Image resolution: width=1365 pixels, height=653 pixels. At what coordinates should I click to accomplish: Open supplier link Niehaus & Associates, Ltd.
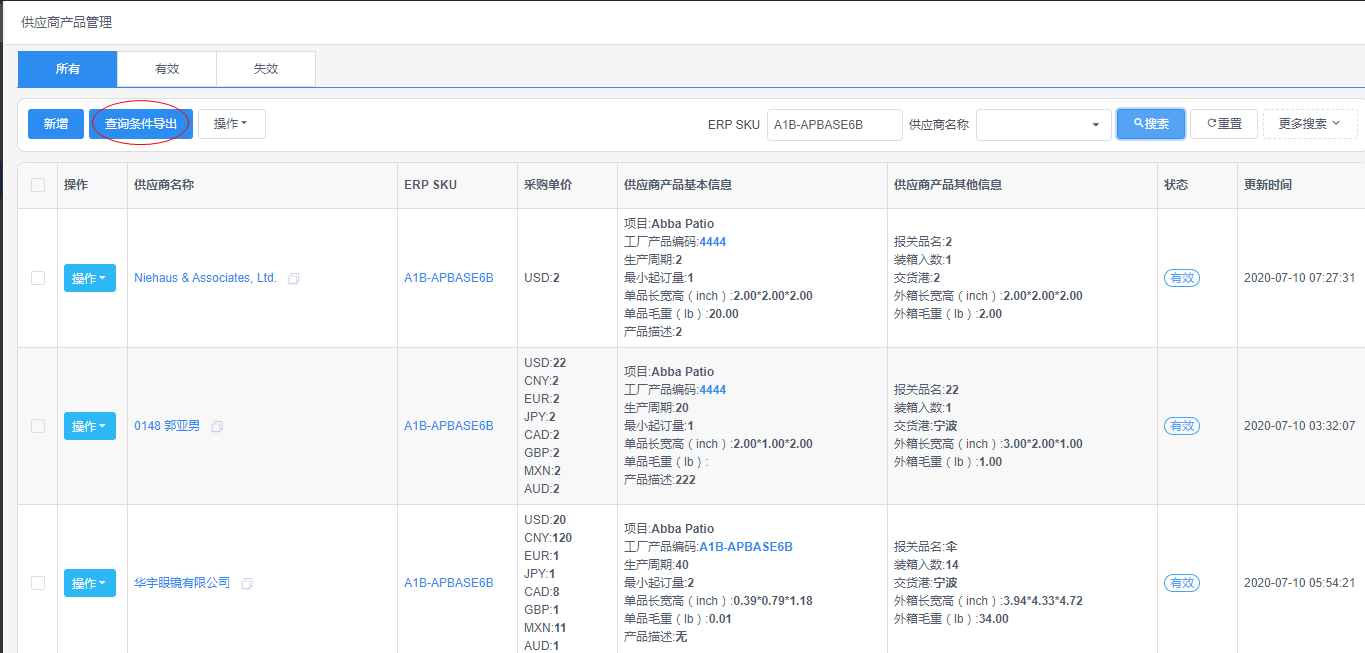[205, 278]
